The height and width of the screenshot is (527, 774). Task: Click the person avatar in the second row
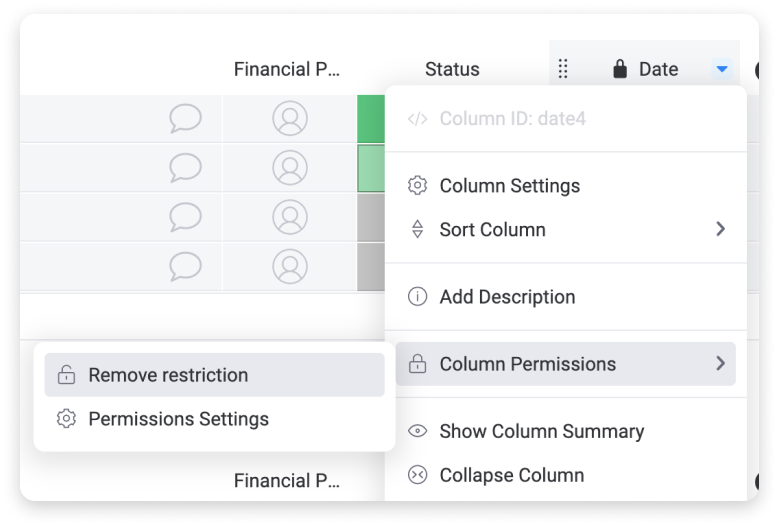point(290,168)
